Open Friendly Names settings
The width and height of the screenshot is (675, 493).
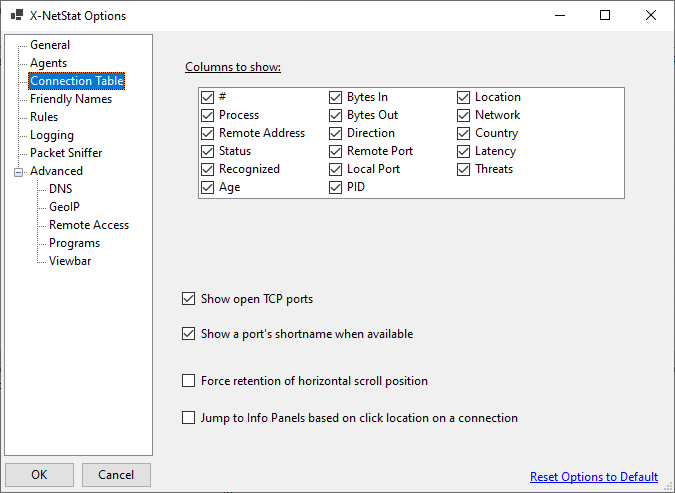(x=71, y=99)
